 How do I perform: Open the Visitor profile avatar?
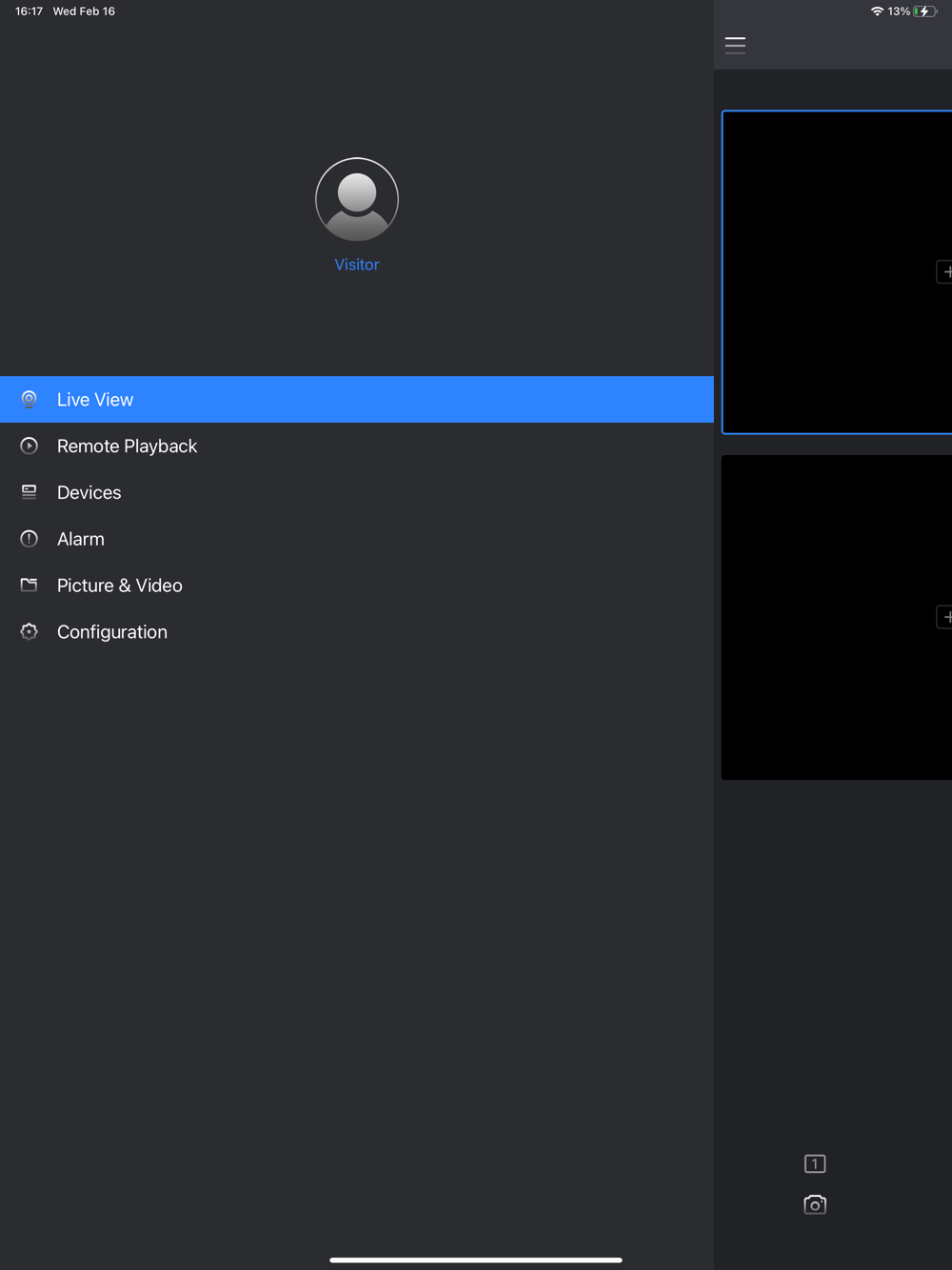click(357, 199)
